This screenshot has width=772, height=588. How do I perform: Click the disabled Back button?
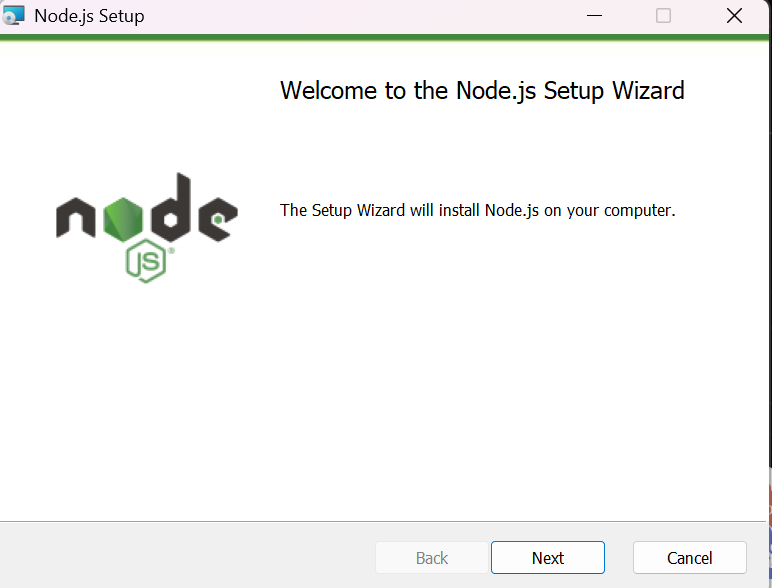[432, 557]
